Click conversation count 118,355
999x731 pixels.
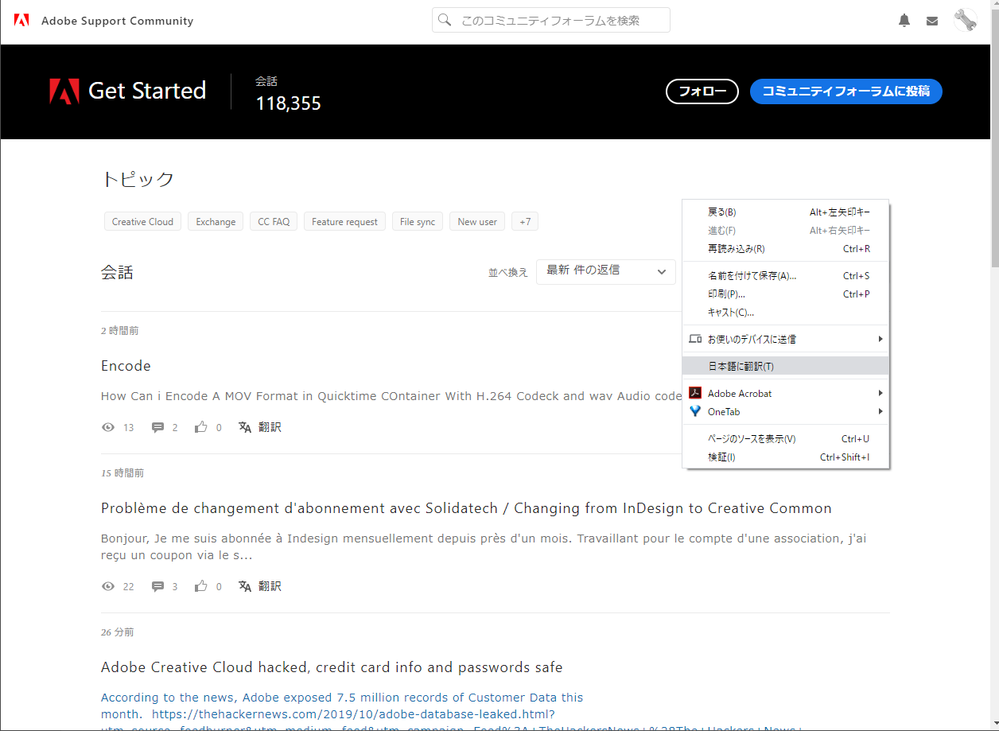[288, 103]
